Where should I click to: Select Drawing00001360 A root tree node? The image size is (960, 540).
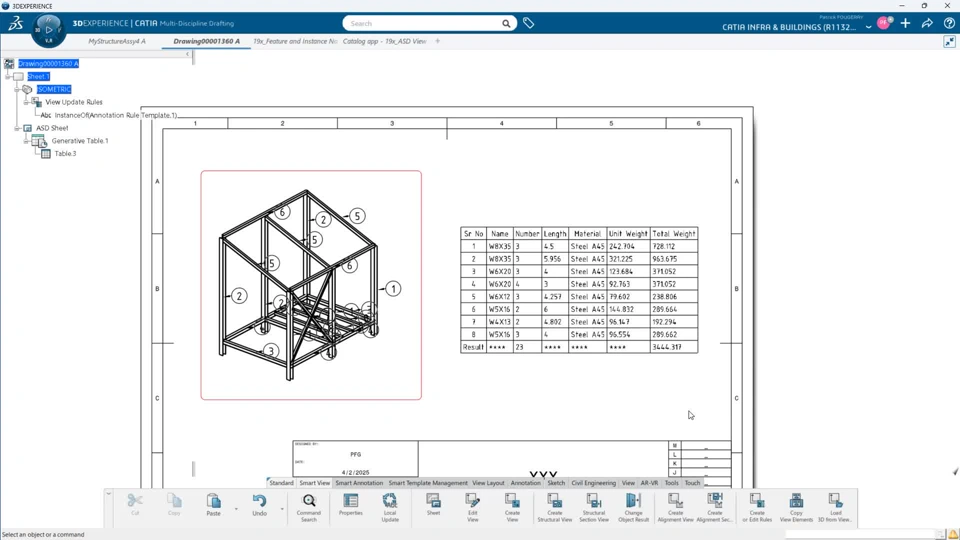48,64
